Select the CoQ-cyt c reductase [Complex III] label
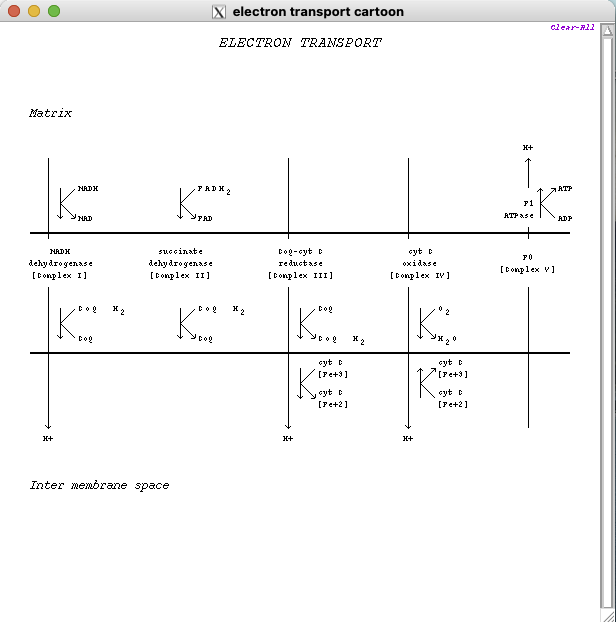The image size is (616, 622). (300, 263)
